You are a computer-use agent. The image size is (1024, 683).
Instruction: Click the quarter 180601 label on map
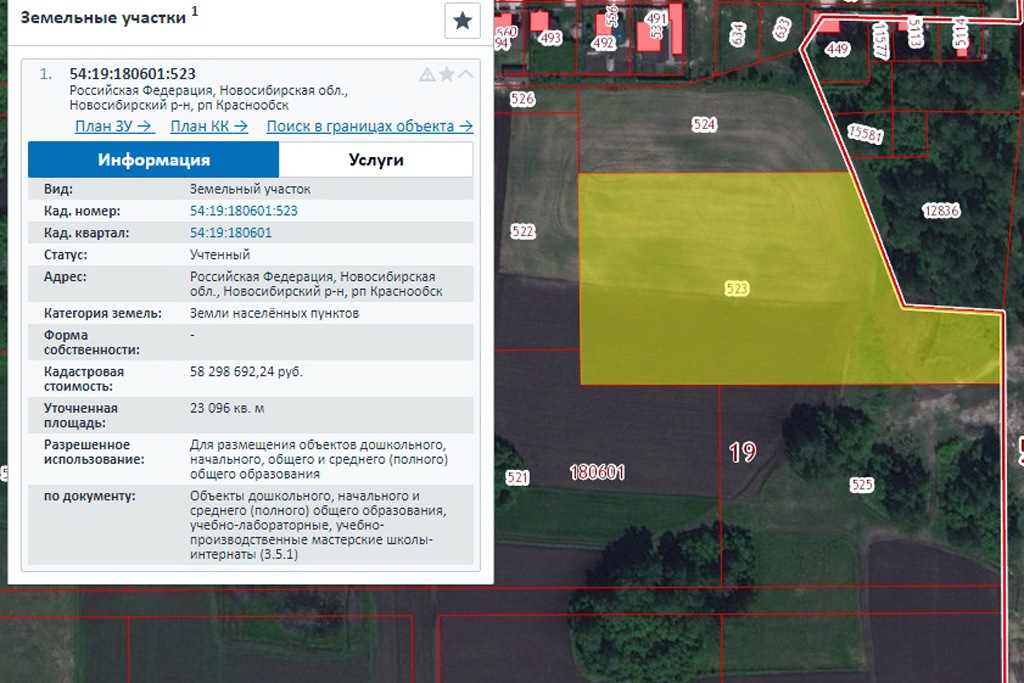tap(597, 472)
